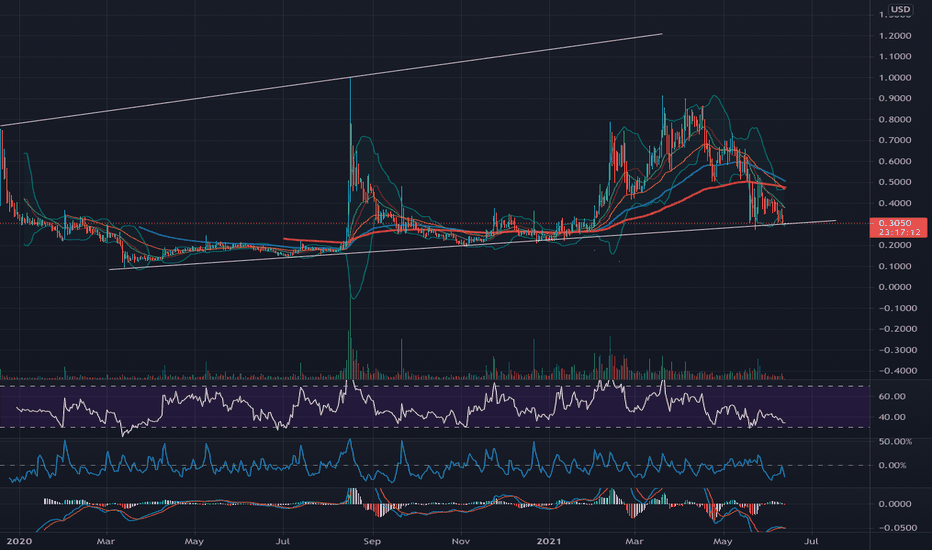Viewport: 932px width, 550px height.
Task: Click the 0.00% oscillator scale label
Action: tap(892, 465)
